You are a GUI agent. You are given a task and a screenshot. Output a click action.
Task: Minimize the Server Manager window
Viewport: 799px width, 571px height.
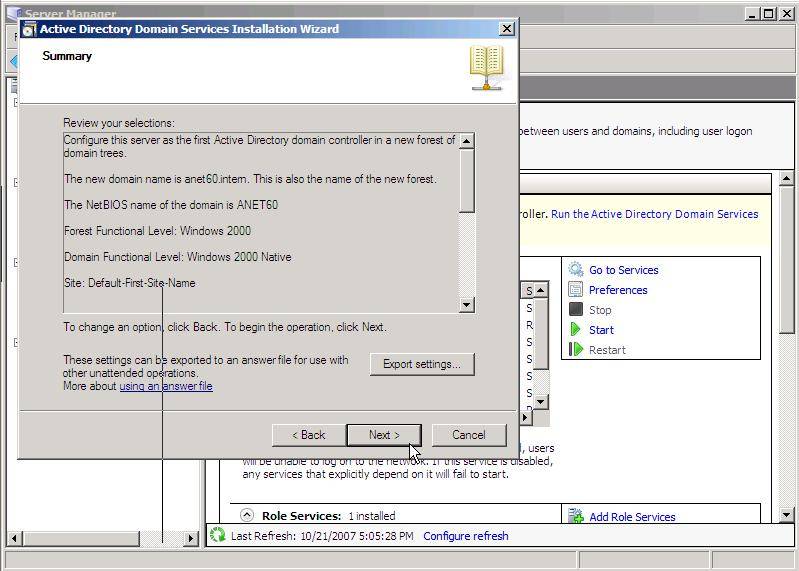point(752,14)
